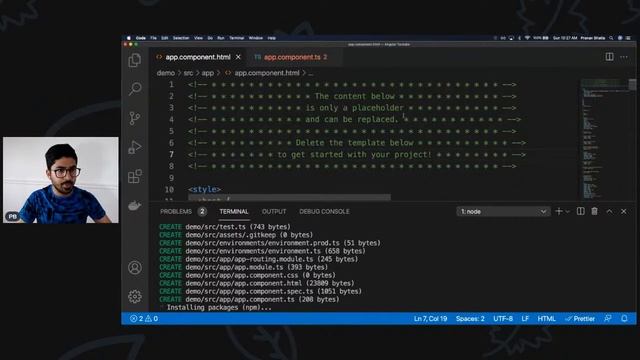Select the TERMINAL panel tab

pyautogui.click(x=234, y=211)
